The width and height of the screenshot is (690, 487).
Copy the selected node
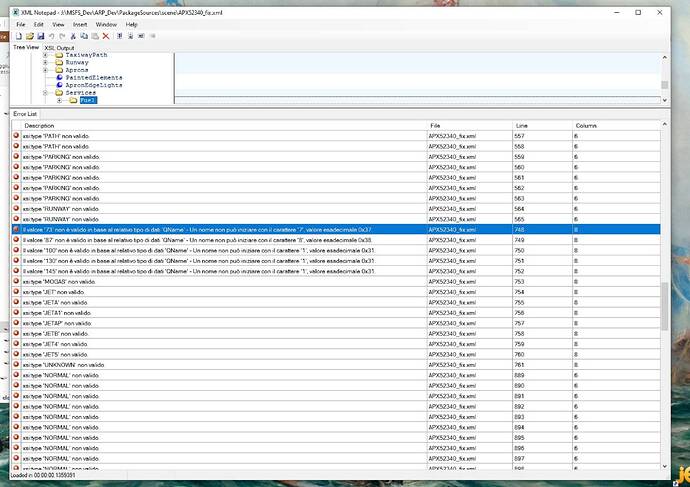pyautogui.click(x=84, y=36)
